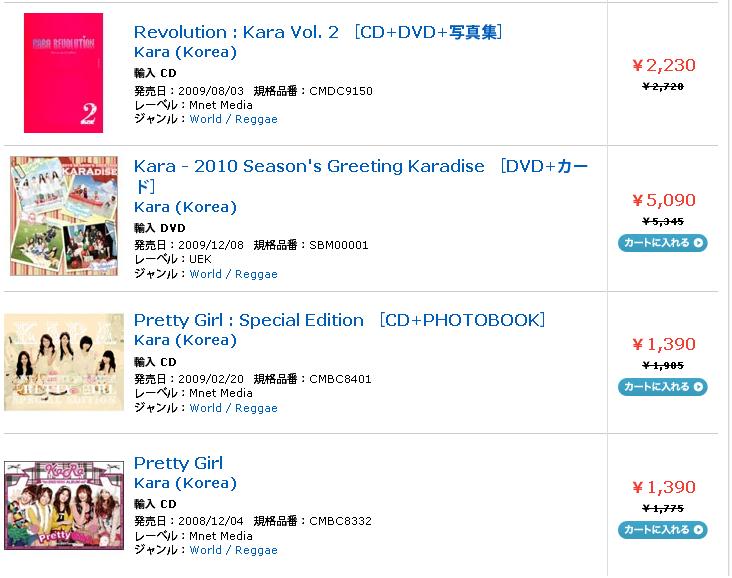Image resolution: width=732 pixels, height=578 pixels.
Task: Add Pretty Girl Special Edition to cart
Action: tap(663, 387)
